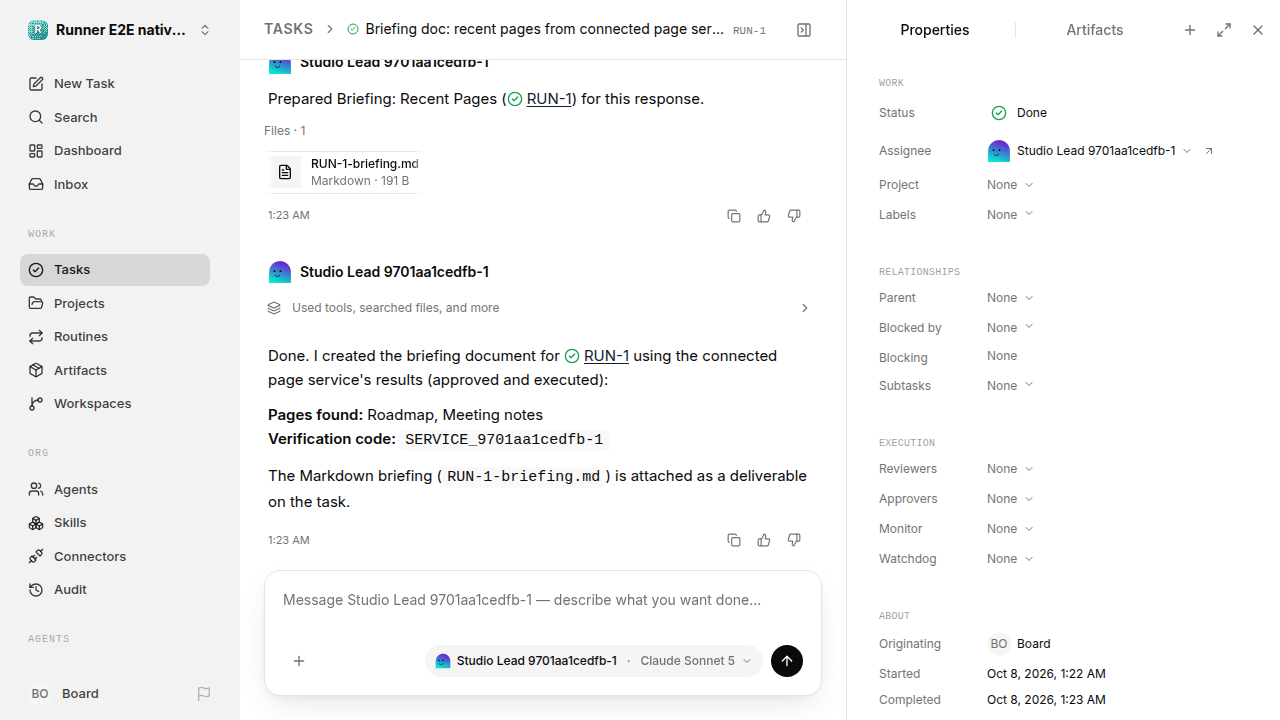Open the Skills page

(x=115, y=523)
